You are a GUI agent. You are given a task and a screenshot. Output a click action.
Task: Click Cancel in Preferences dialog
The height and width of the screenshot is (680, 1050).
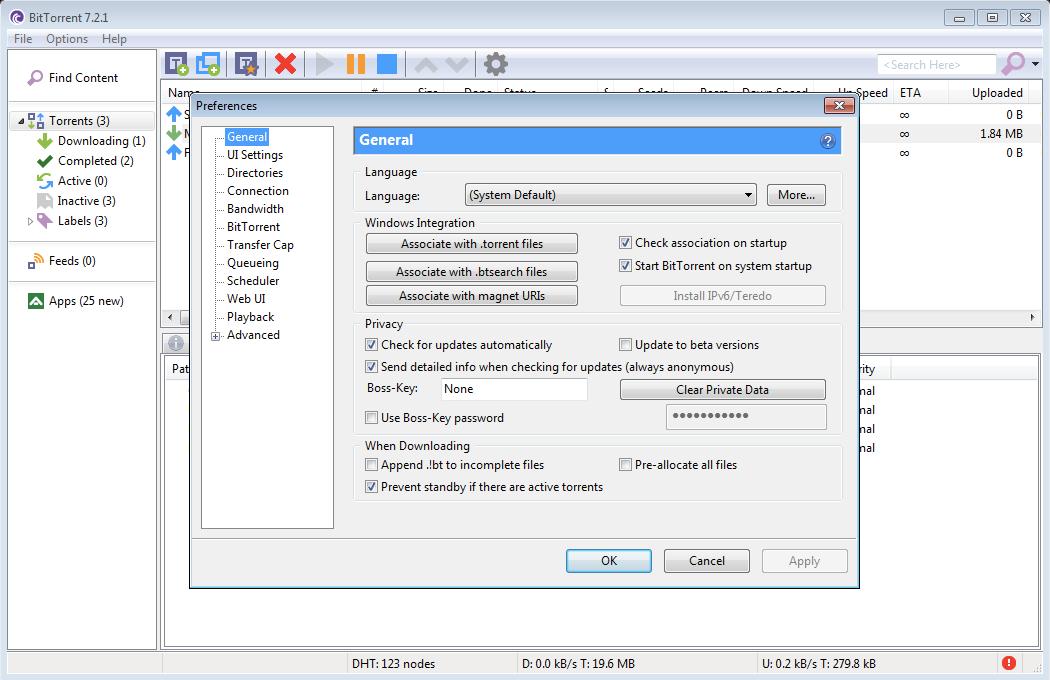coord(706,561)
